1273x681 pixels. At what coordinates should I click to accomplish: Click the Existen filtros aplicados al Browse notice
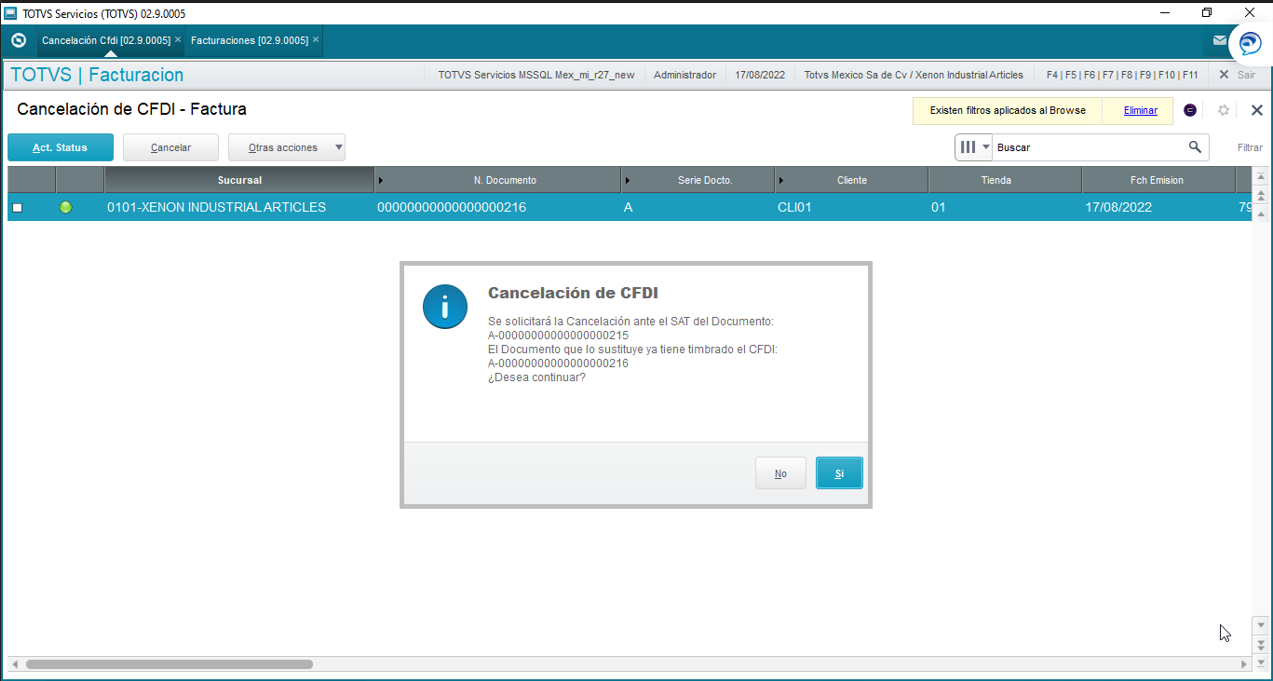tap(1007, 110)
